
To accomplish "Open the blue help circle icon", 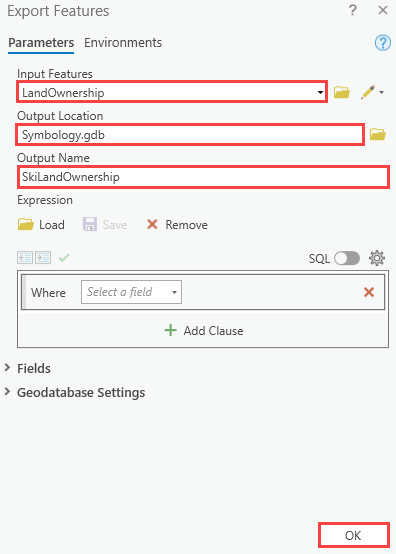I will [383, 43].
